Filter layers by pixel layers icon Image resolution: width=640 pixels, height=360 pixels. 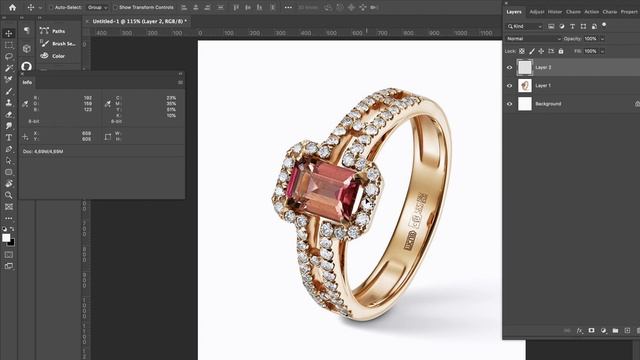click(x=551, y=26)
